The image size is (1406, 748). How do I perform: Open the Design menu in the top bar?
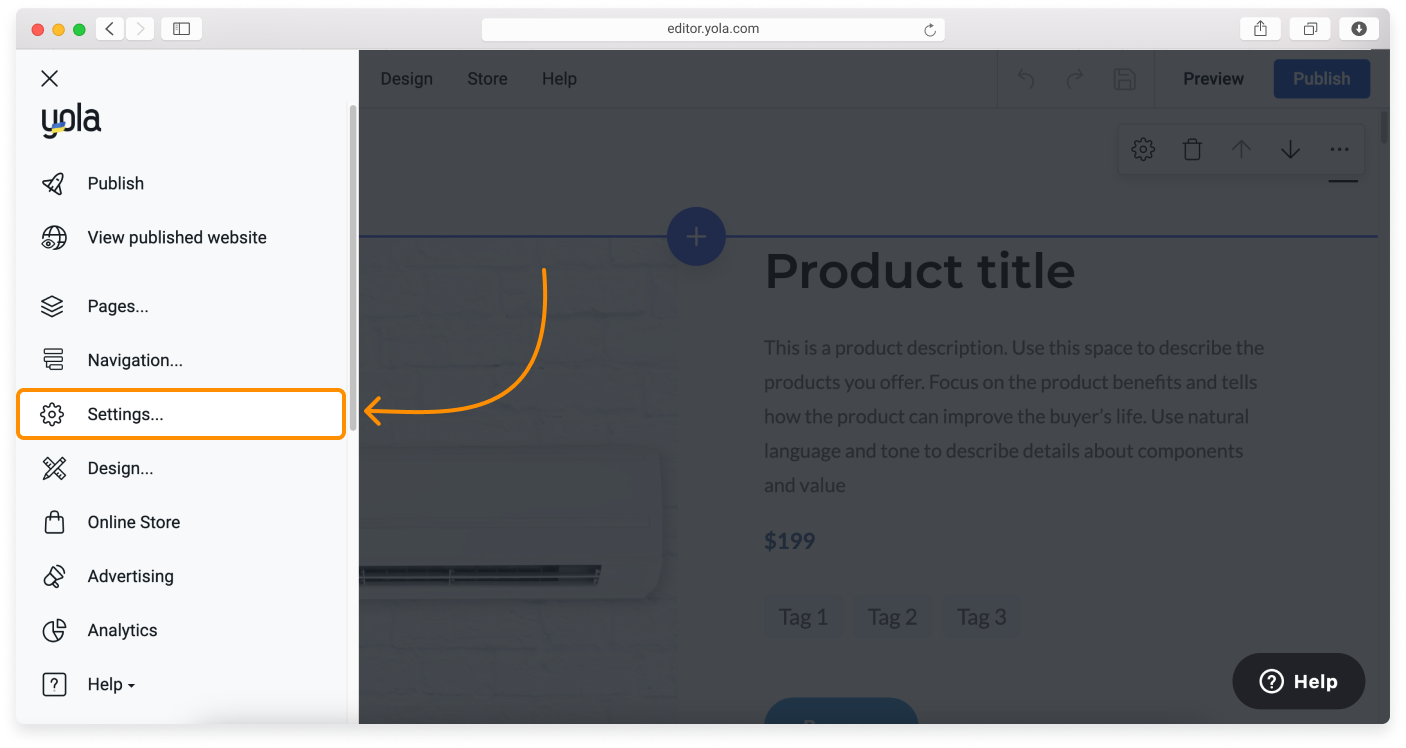coord(406,78)
